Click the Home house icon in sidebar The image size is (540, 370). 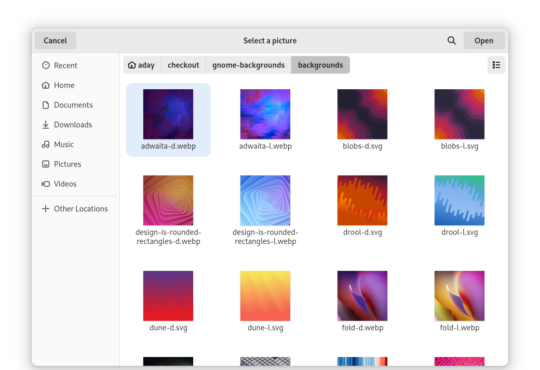click(46, 85)
